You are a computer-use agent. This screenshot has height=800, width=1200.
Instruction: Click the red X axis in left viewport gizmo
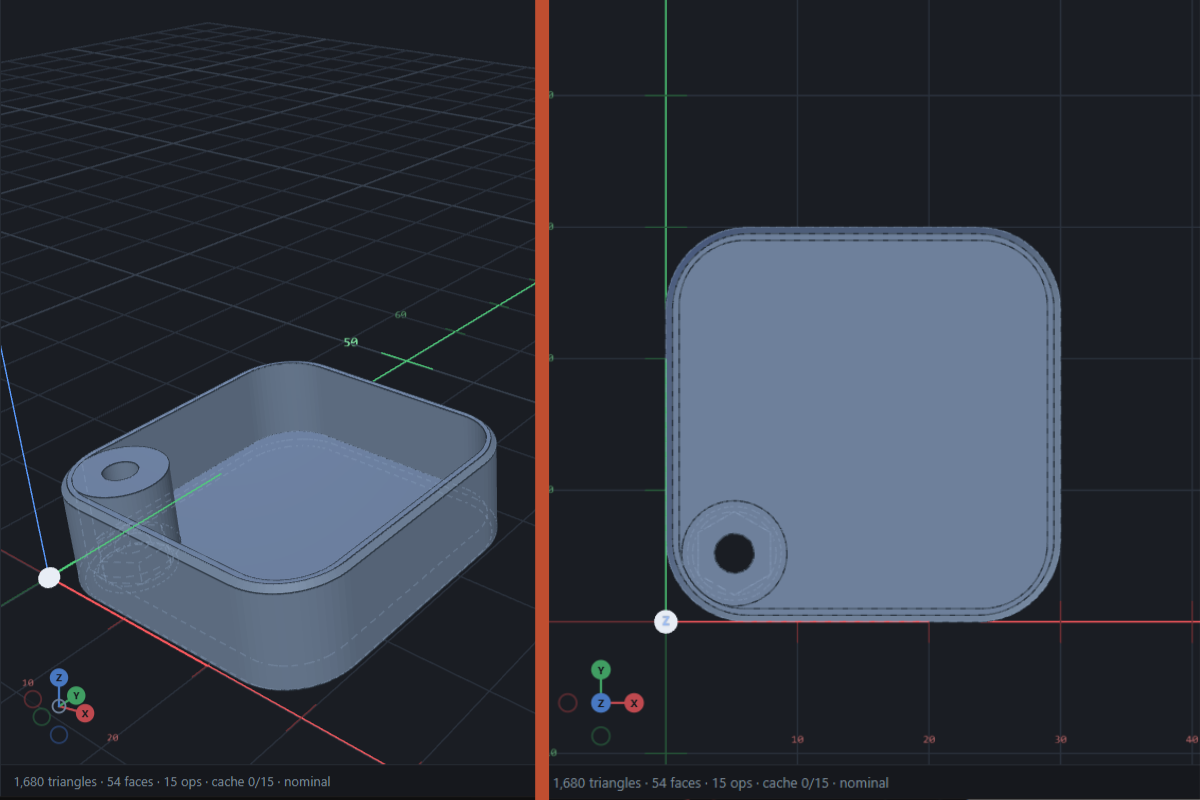pyautogui.click(x=86, y=713)
